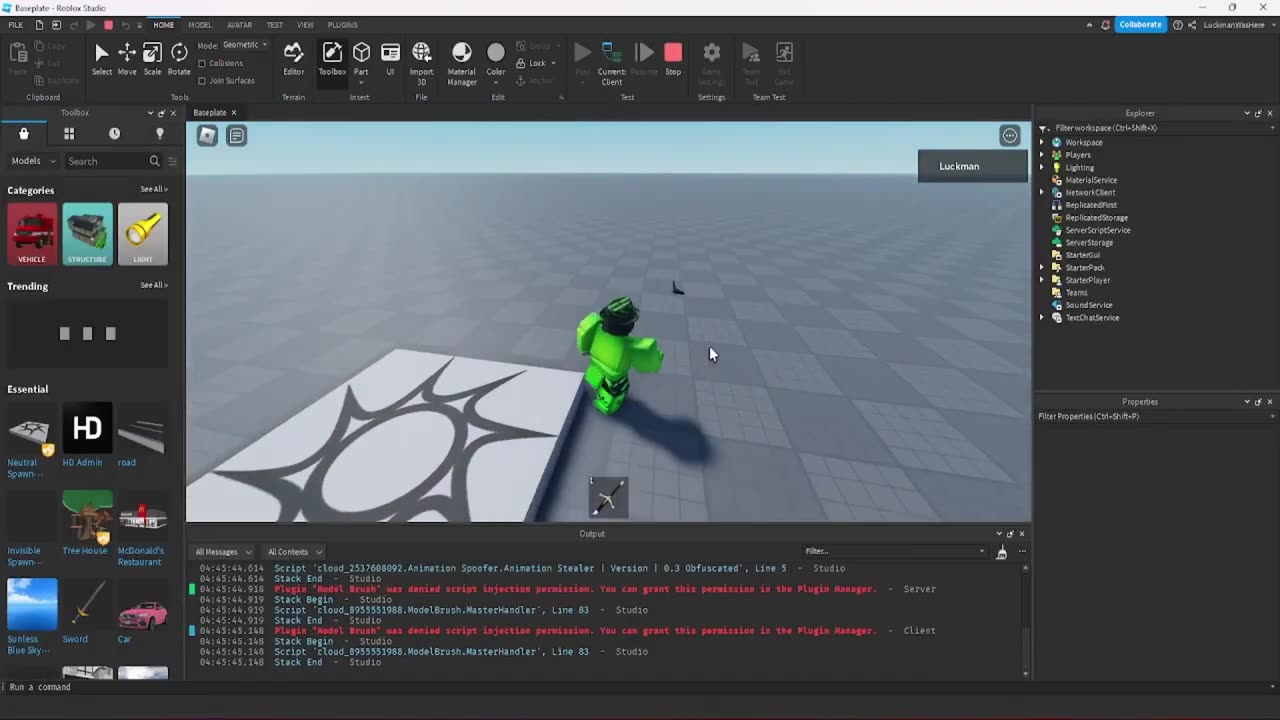Open Toolbox search filter options icon
The image size is (1280, 720).
172,161
